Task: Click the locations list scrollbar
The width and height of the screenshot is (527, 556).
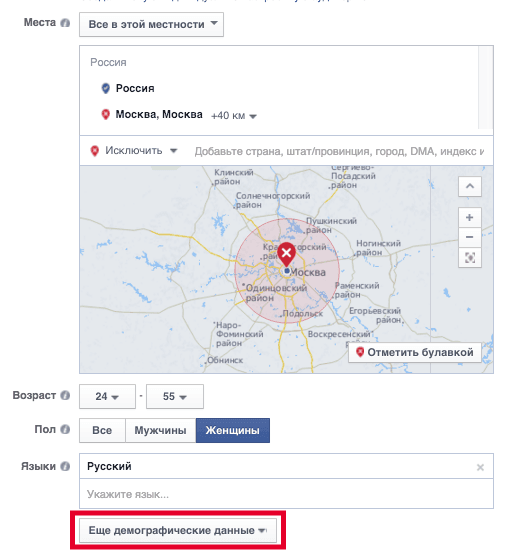Action: tap(486, 88)
